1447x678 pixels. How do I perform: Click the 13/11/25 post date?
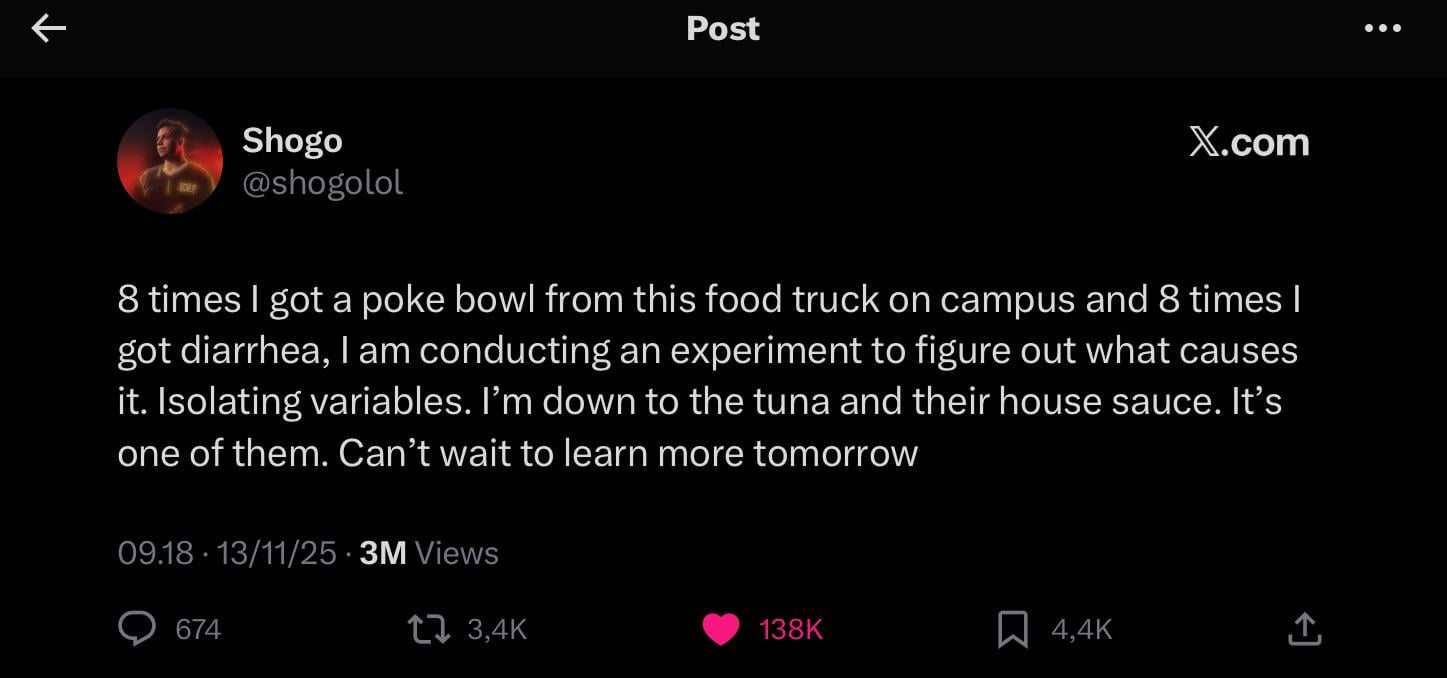pyautogui.click(x=276, y=553)
